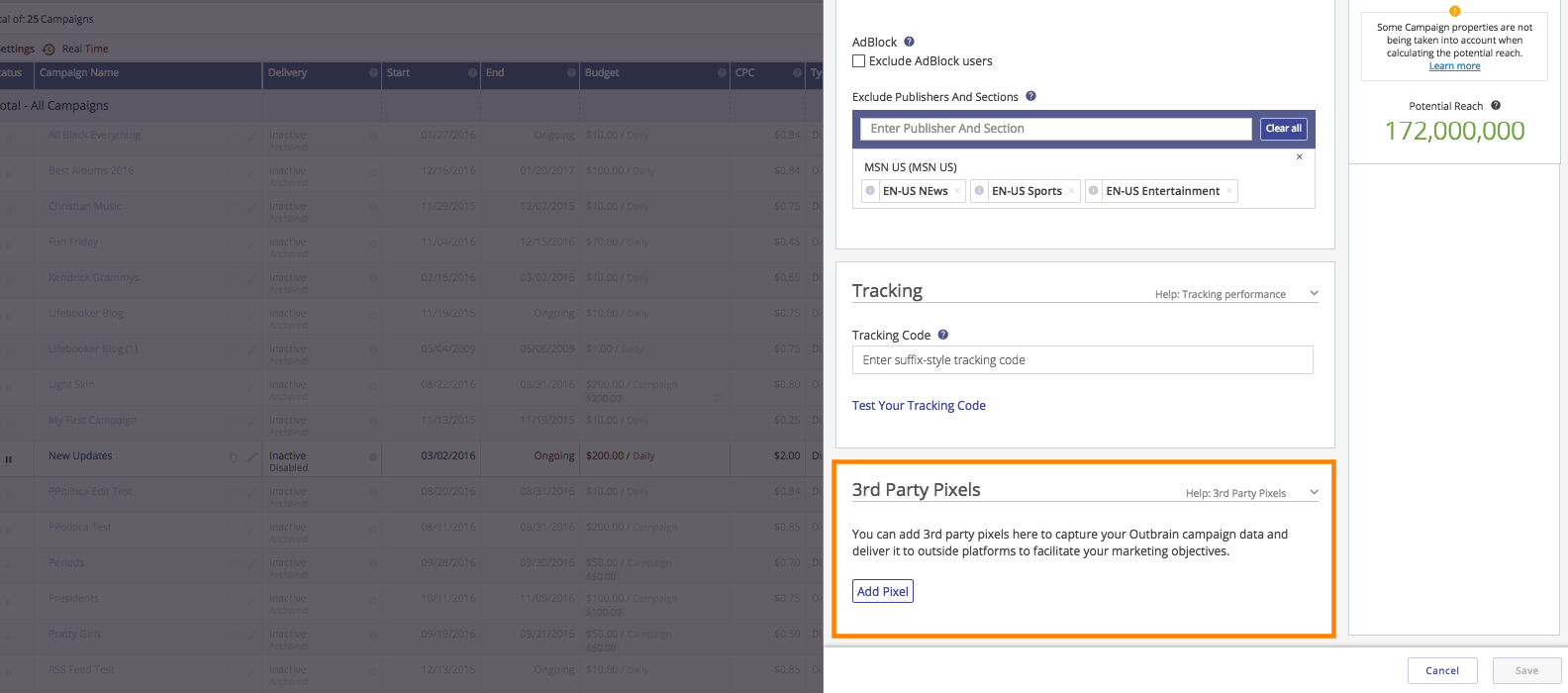Click the suffix-style tracking code input

[x=1082, y=360]
